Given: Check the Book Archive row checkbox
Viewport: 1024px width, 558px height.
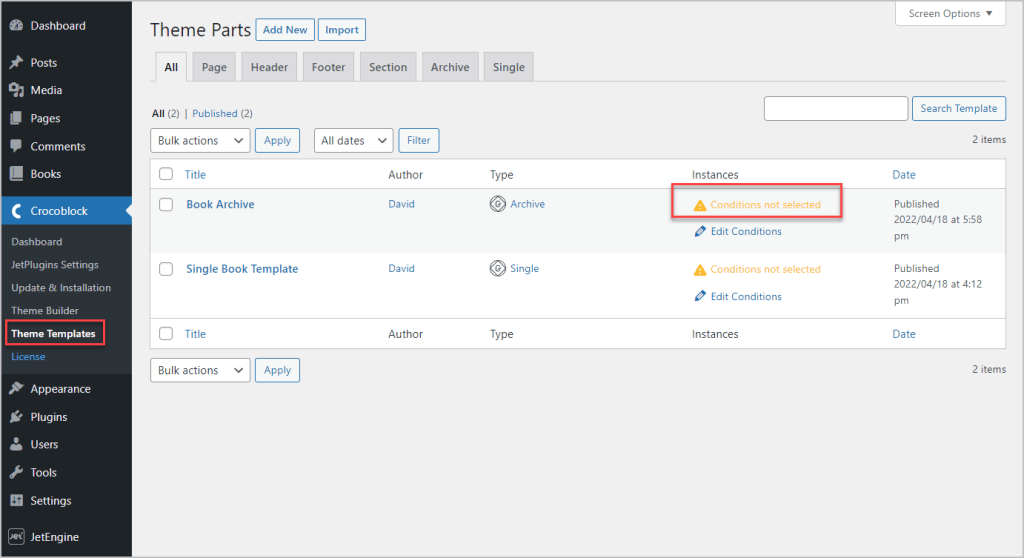Looking at the screenshot, I should pos(167,205).
